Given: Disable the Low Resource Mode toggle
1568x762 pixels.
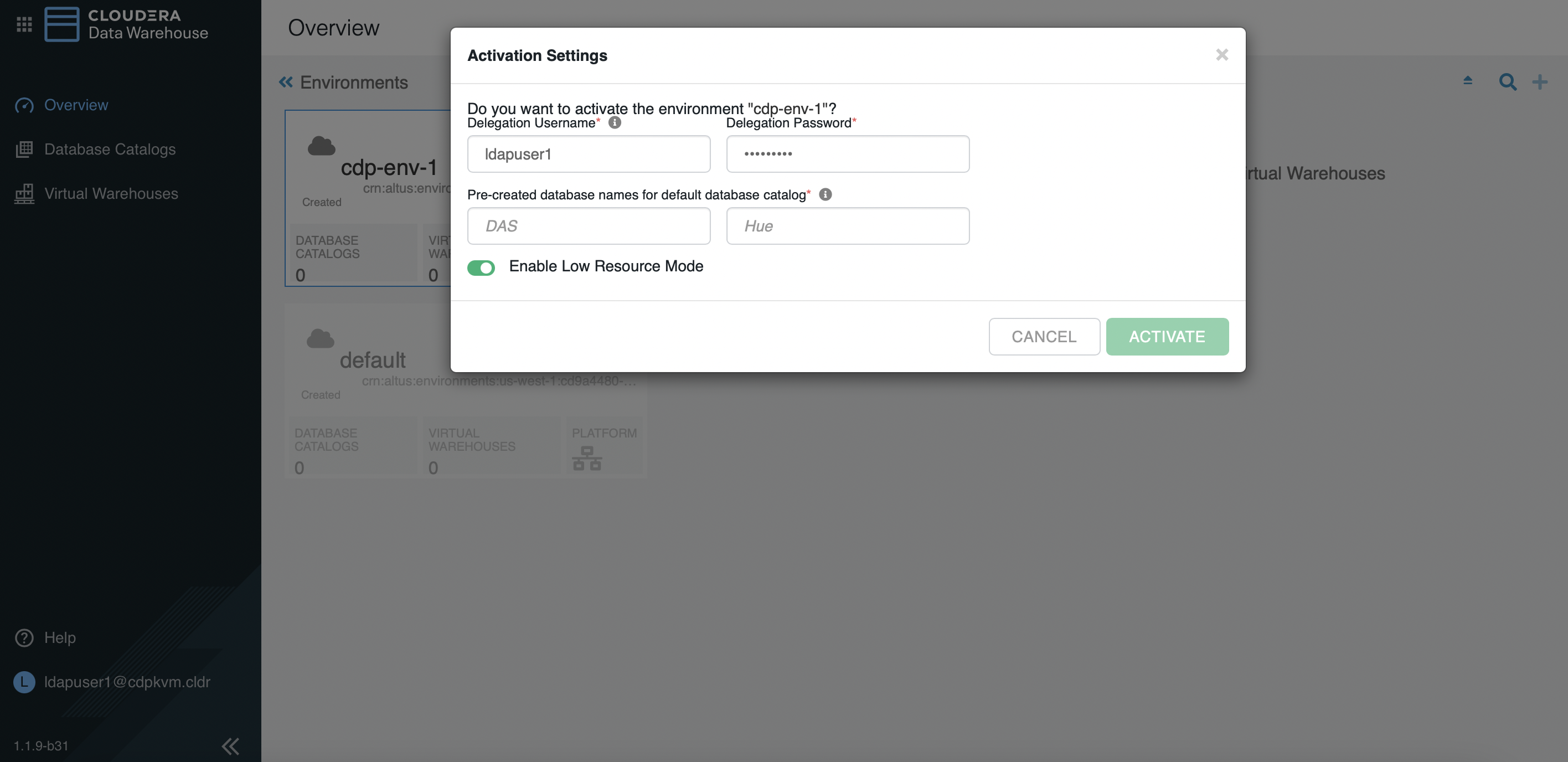Looking at the screenshot, I should tap(481, 268).
